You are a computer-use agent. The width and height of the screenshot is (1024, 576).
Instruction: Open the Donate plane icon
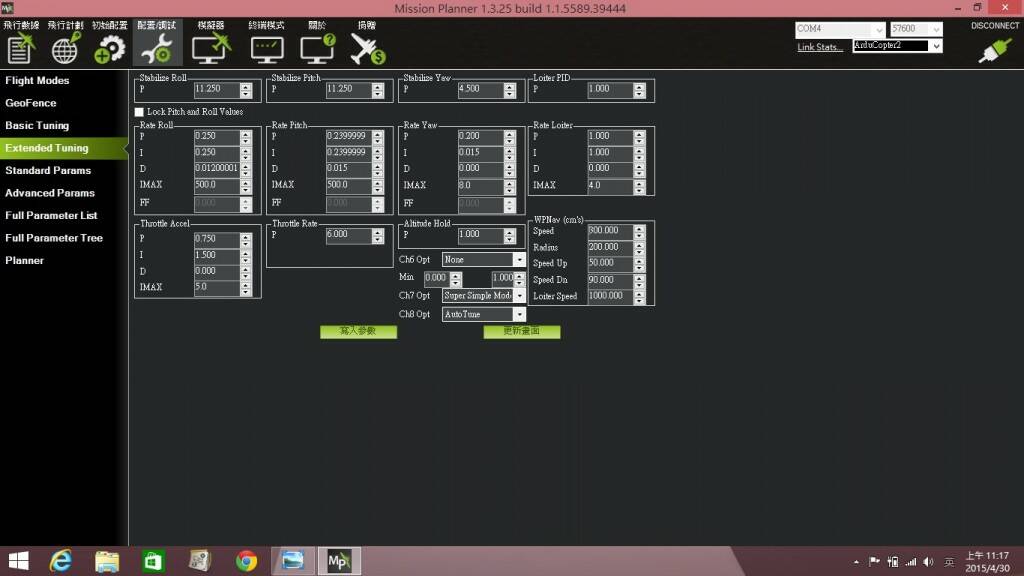point(368,48)
